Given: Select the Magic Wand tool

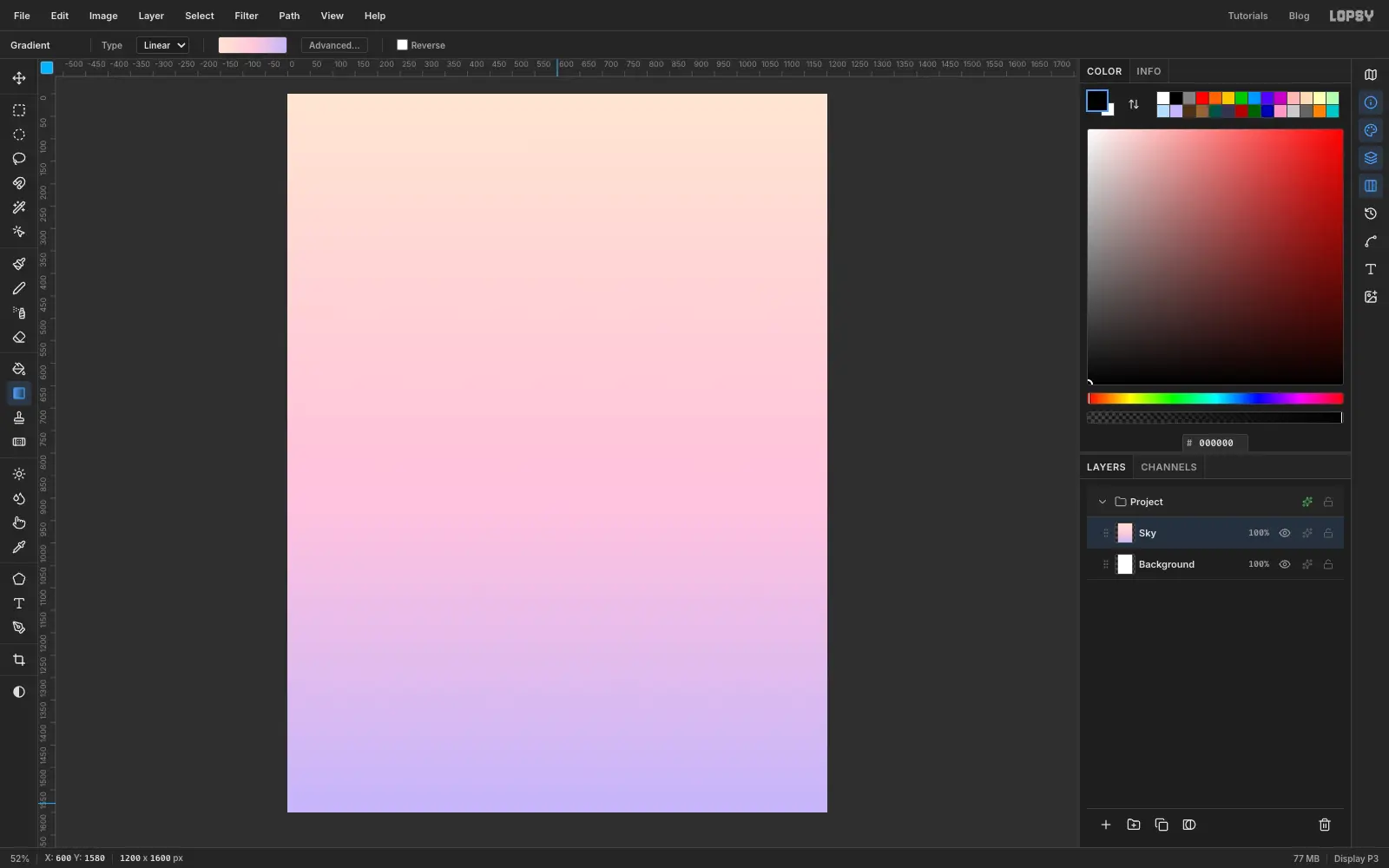Looking at the screenshot, I should [18, 207].
